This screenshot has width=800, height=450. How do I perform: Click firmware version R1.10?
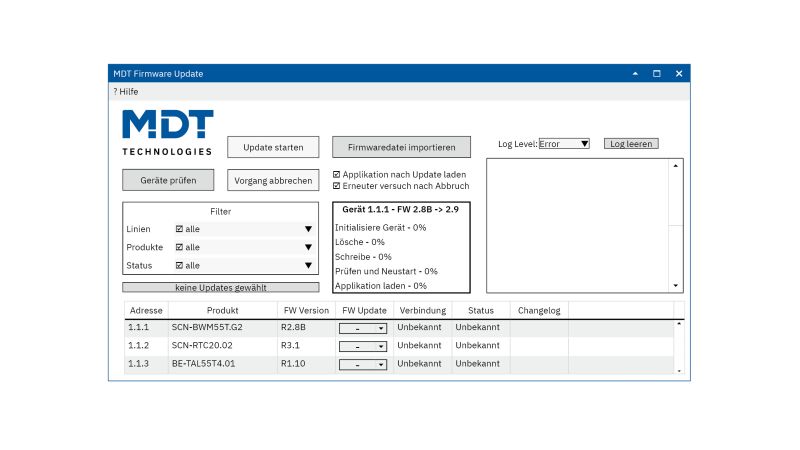click(293, 364)
